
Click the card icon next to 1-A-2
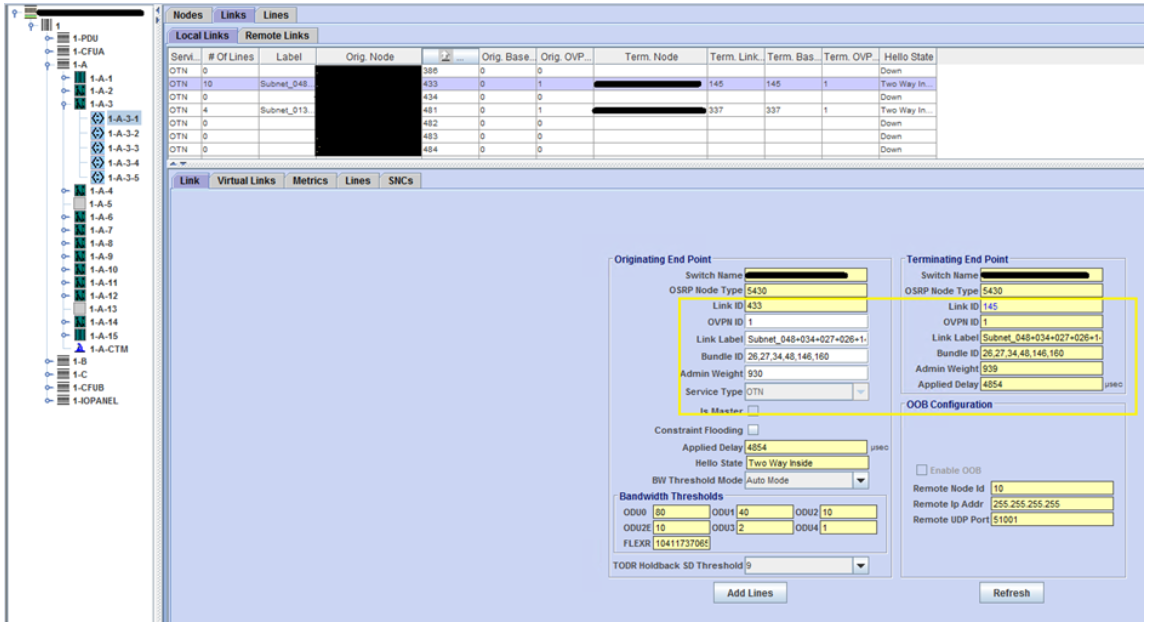pyautogui.click(x=80, y=91)
